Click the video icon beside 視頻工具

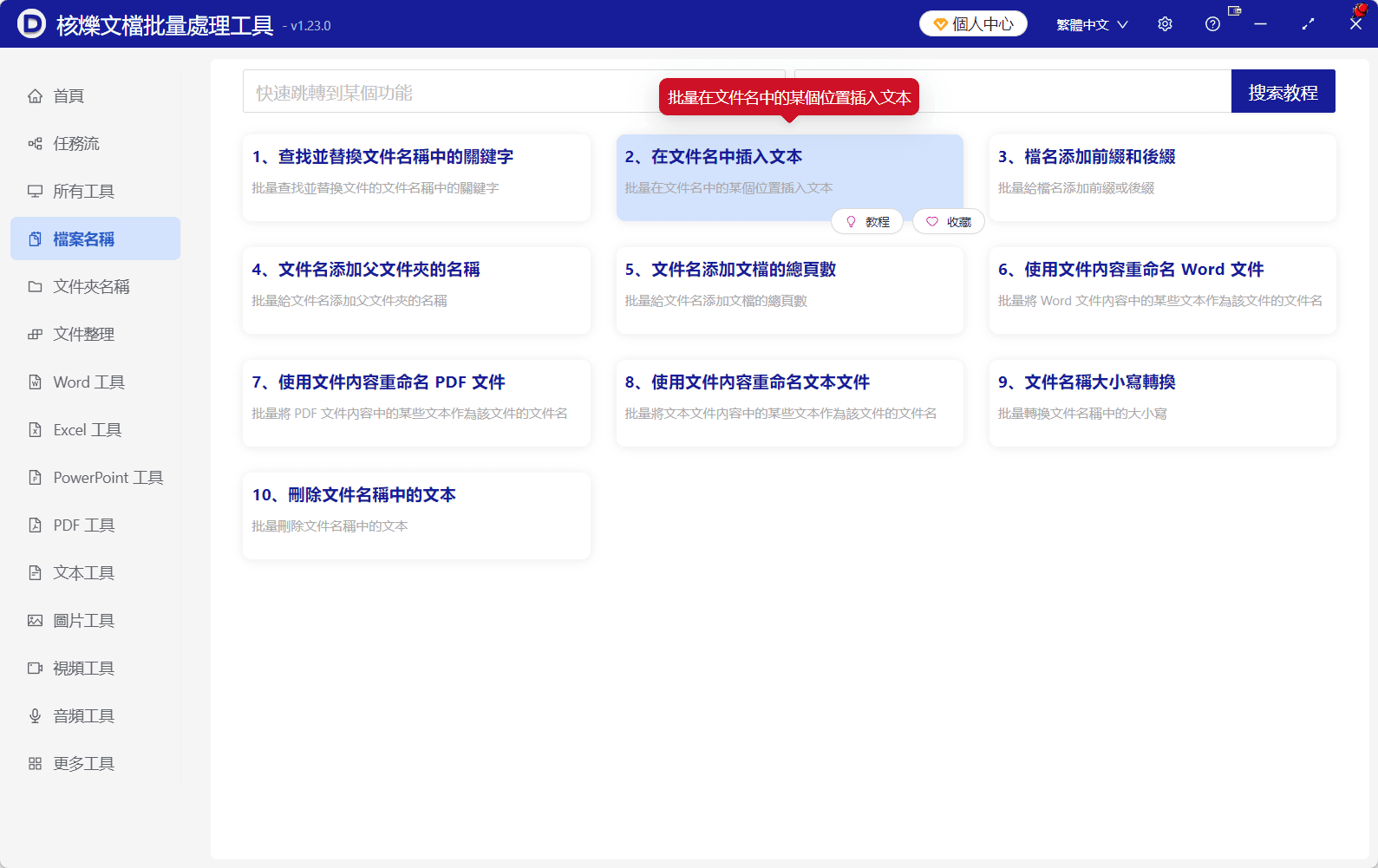[x=35, y=669]
